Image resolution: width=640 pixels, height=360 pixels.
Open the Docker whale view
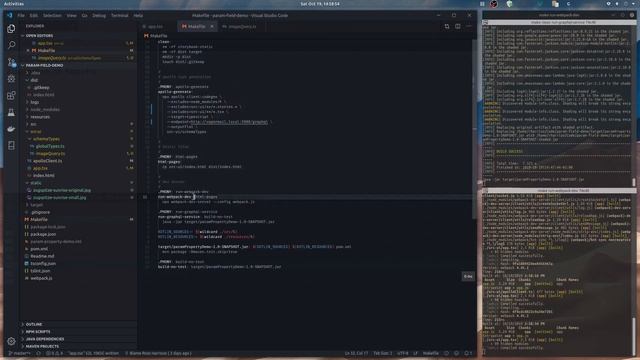[11, 129]
